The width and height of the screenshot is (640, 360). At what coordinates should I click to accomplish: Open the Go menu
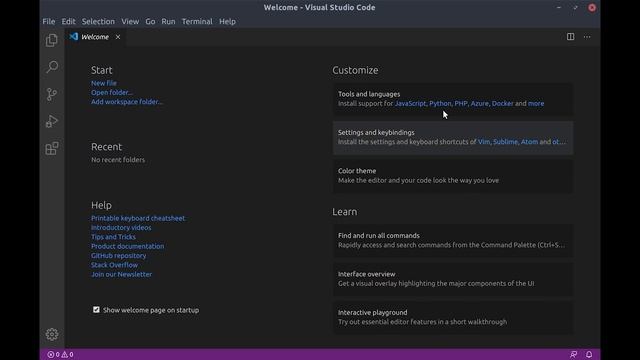click(150, 21)
